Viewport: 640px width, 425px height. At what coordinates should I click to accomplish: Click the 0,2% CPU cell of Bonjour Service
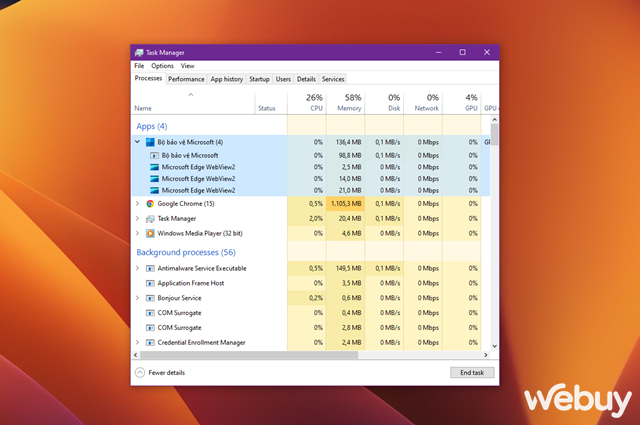(x=307, y=298)
